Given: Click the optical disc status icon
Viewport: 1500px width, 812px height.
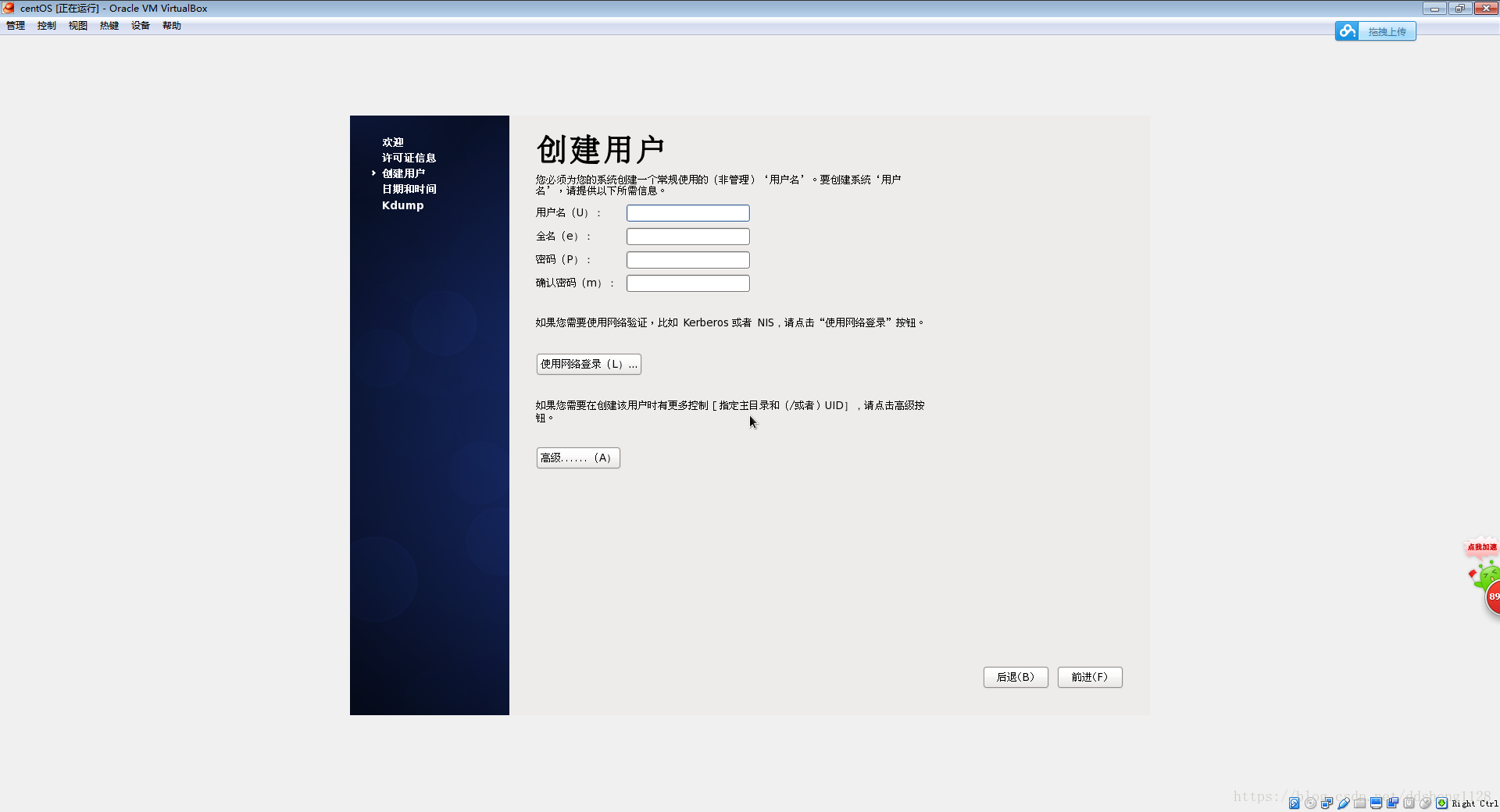Looking at the screenshot, I should coord(1310,803).
